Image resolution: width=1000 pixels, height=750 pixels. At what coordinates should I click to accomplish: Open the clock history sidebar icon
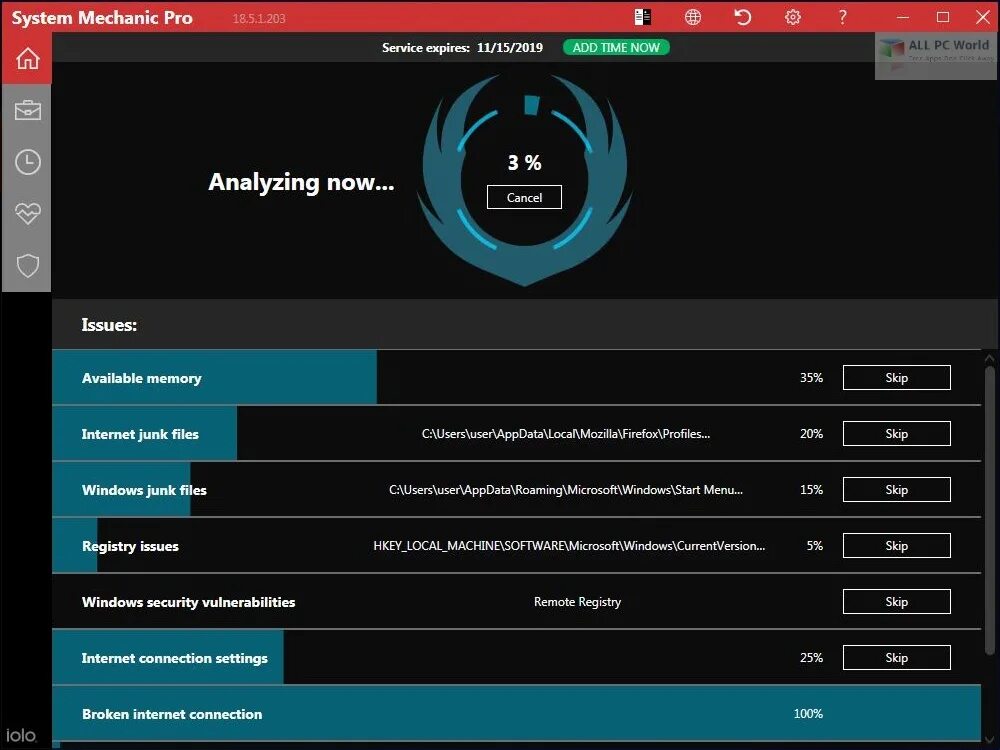pos(27,162)
